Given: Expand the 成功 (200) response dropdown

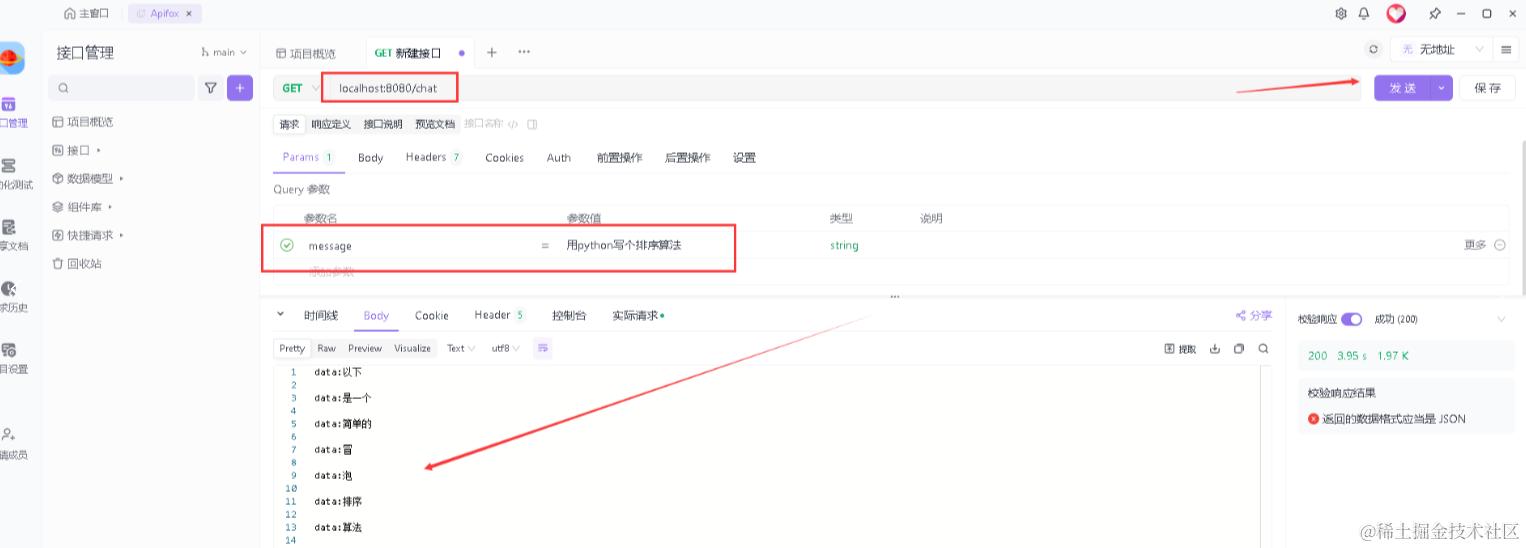Looking at the screenshot, I should tap(1500, 319).
